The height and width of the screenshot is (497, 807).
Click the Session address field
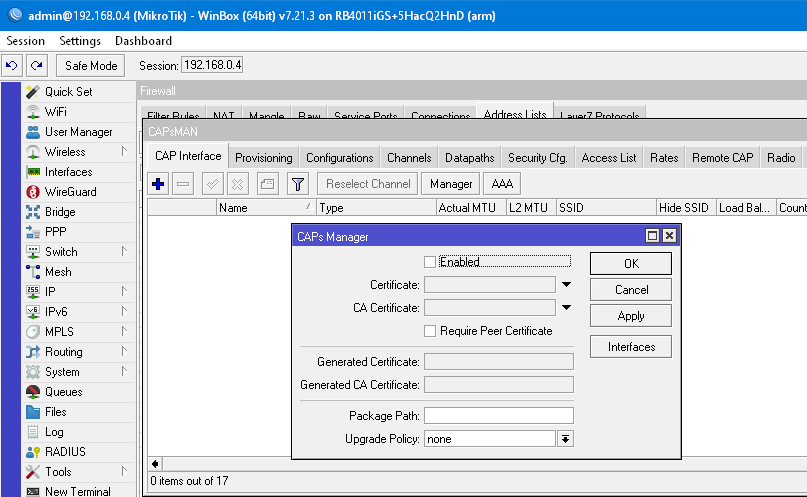(212, 65)
